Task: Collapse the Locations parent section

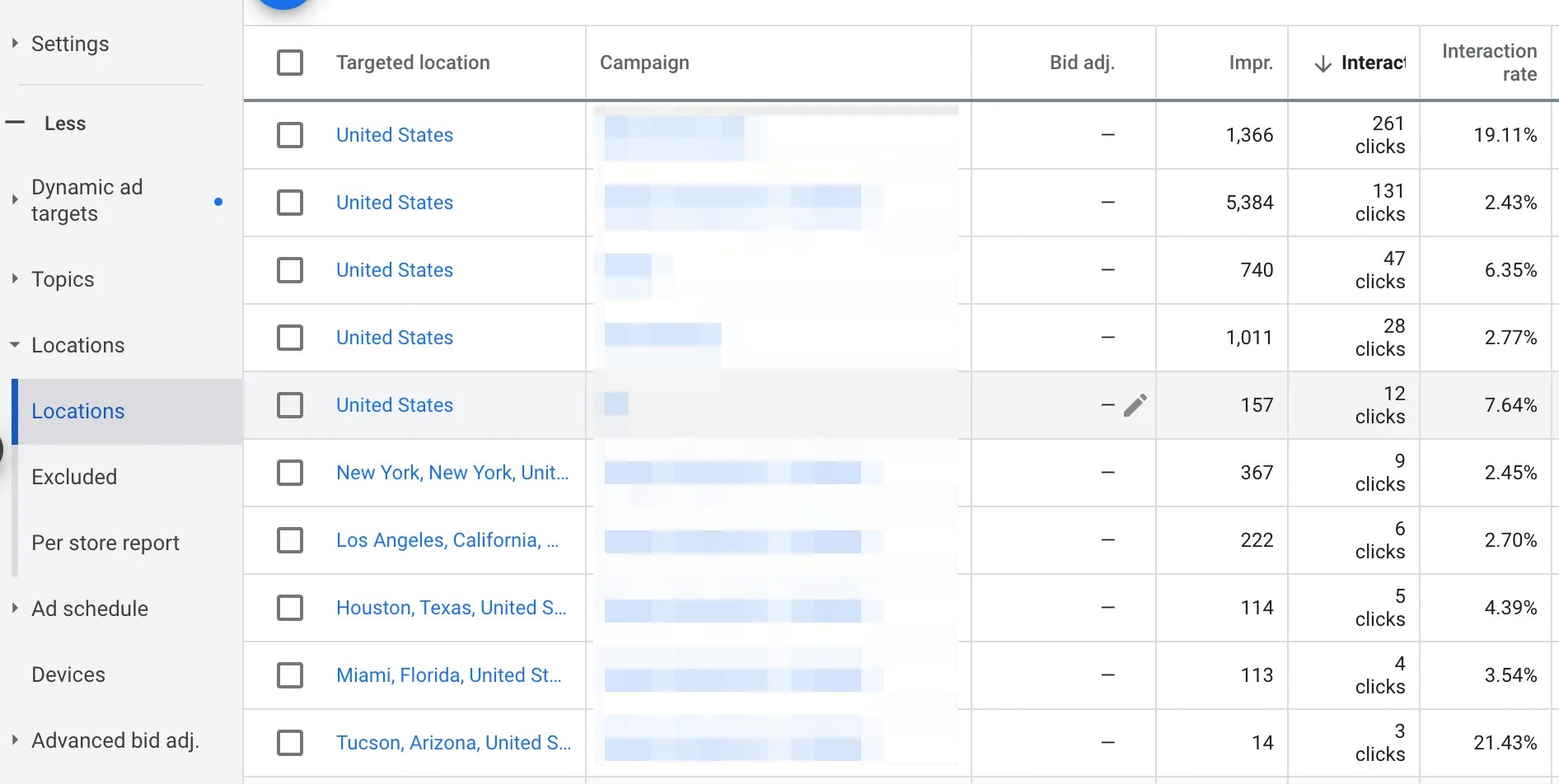Action: click(15, 345)
